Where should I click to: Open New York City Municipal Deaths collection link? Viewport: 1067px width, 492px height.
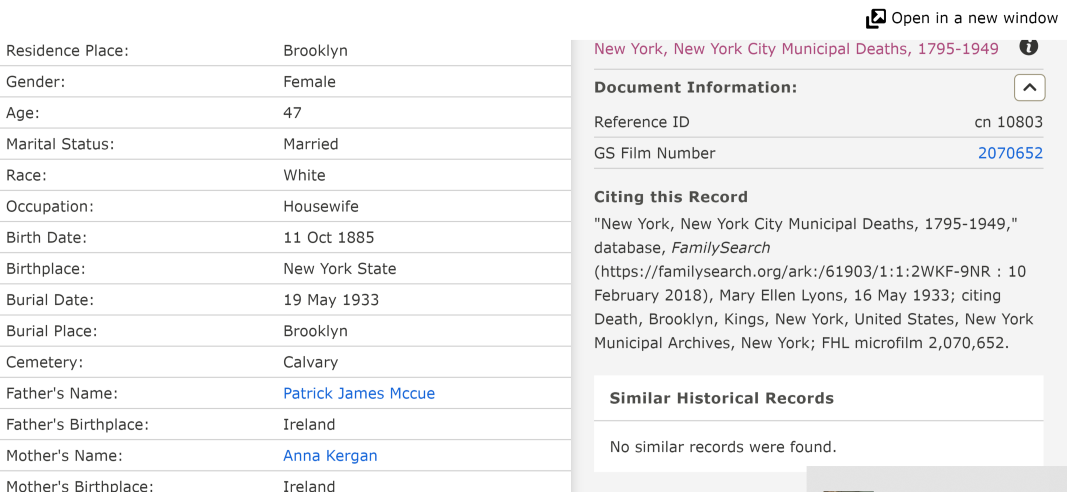pyautogui.click(x=796, y=49)
